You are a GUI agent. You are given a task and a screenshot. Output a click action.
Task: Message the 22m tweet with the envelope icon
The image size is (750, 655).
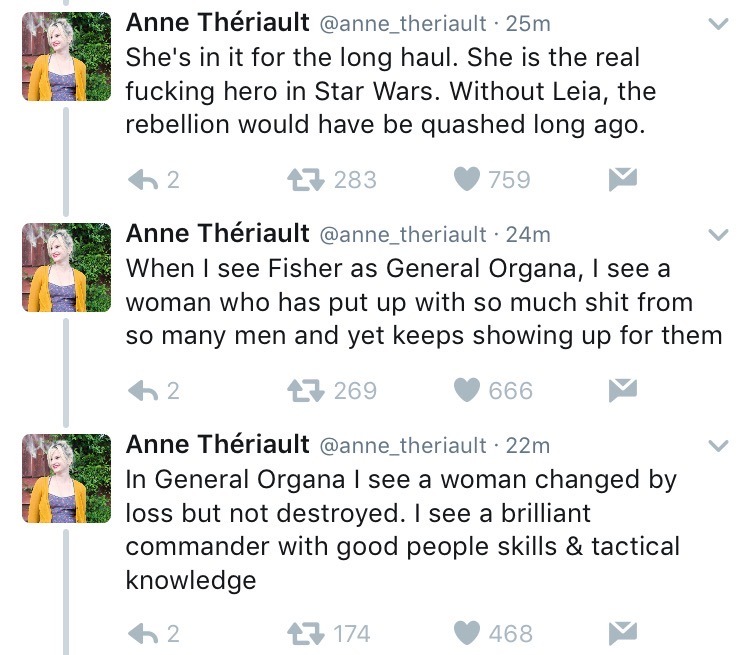coord(623,632)
